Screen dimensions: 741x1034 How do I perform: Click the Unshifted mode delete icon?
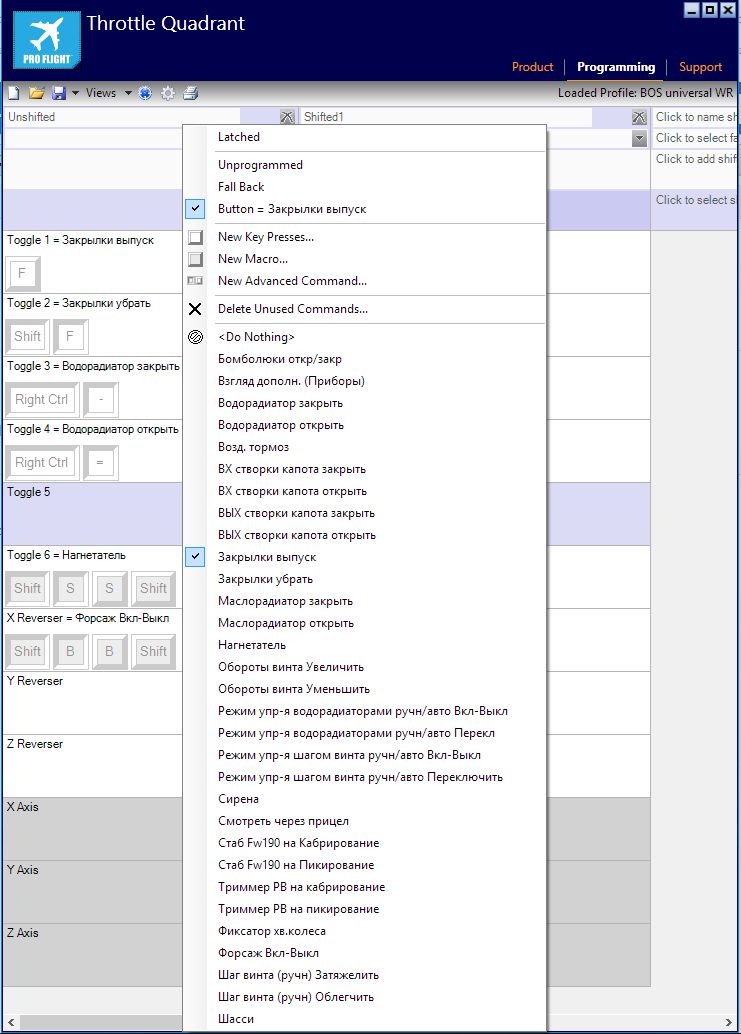click(287, 117)
